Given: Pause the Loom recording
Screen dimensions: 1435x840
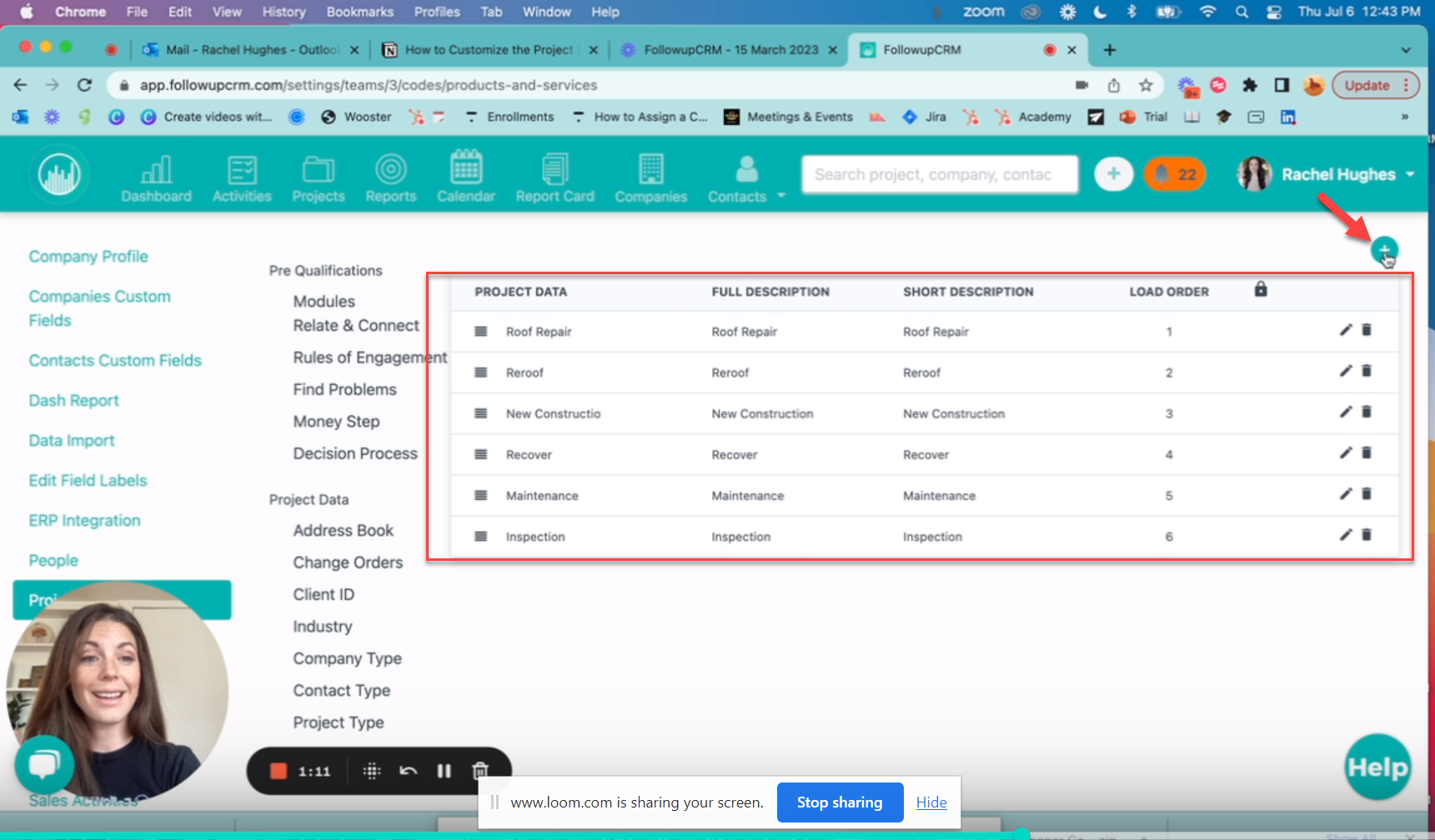Looking at the screenshot, I should click(444, 771).
